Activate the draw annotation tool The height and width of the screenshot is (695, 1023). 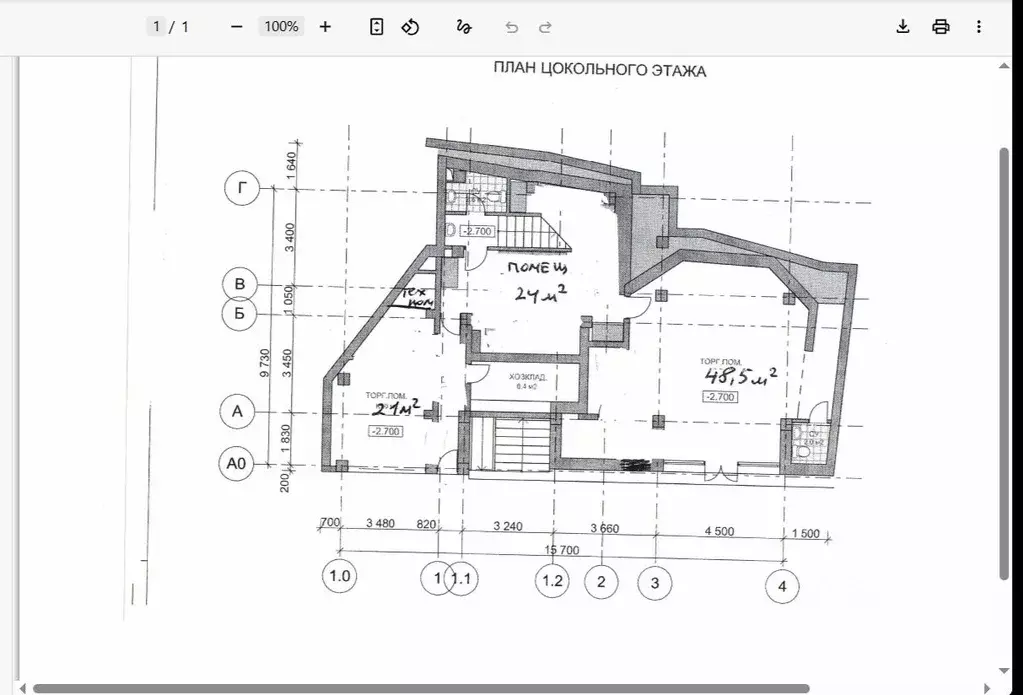(x=464, y=27)
